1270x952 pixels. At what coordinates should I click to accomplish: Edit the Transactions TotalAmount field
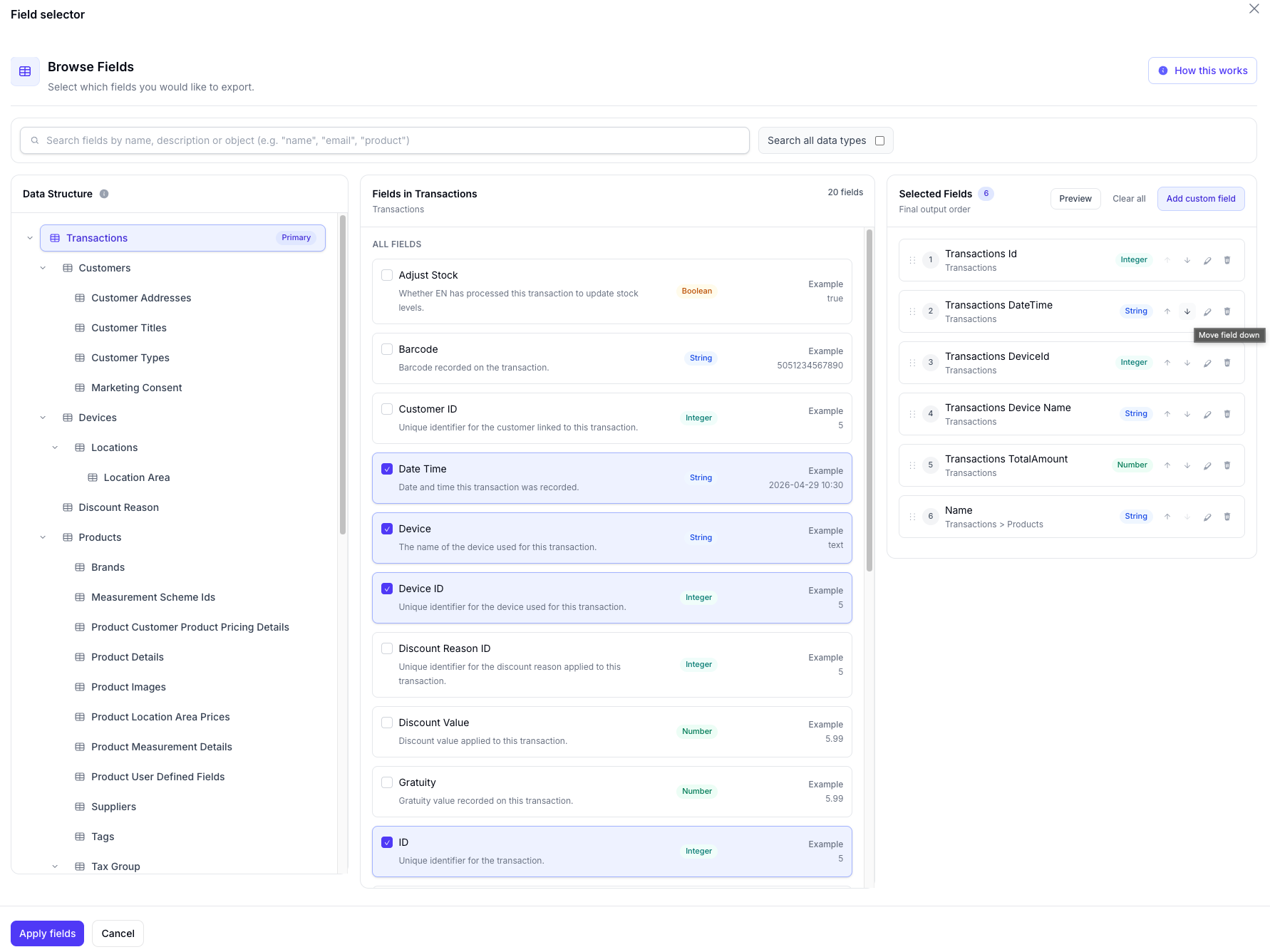coord(1207,465)
